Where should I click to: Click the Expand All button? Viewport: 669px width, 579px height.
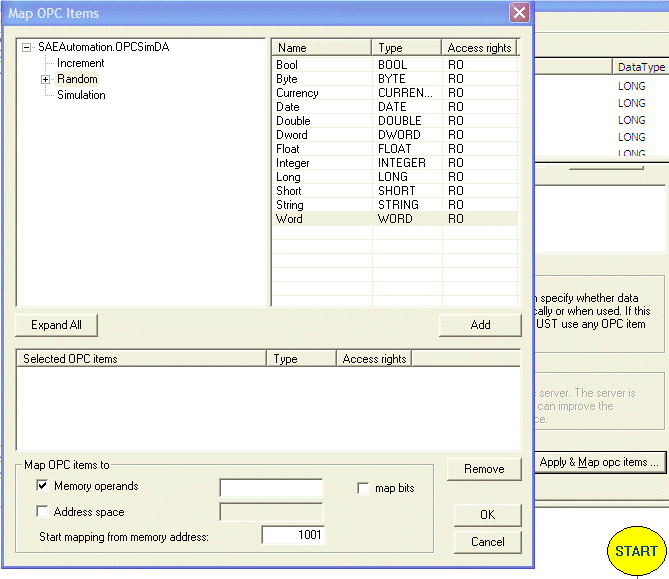pos(57,325)
